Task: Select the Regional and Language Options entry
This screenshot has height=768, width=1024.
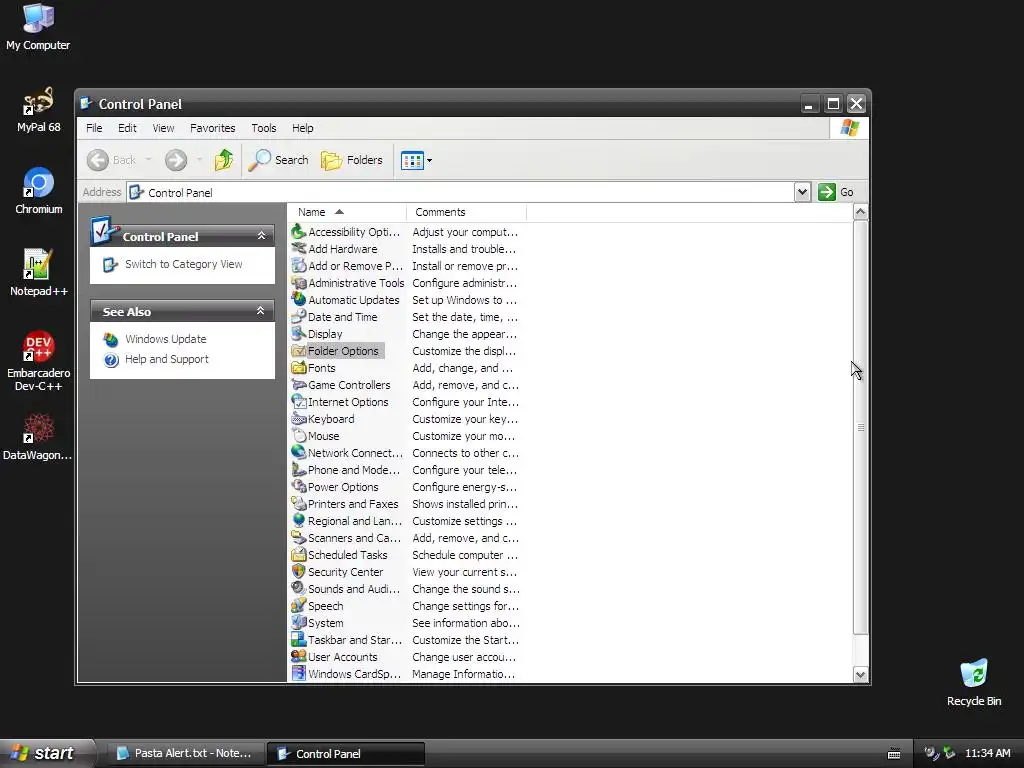Action: coord(347,521)
